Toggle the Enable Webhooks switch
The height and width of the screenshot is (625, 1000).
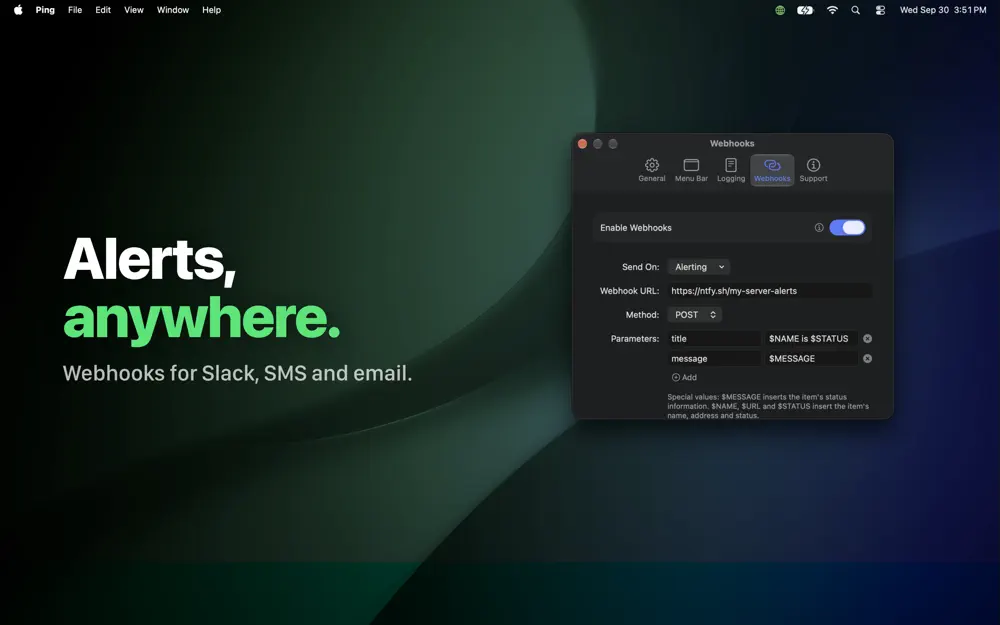(x=847, y=228)
